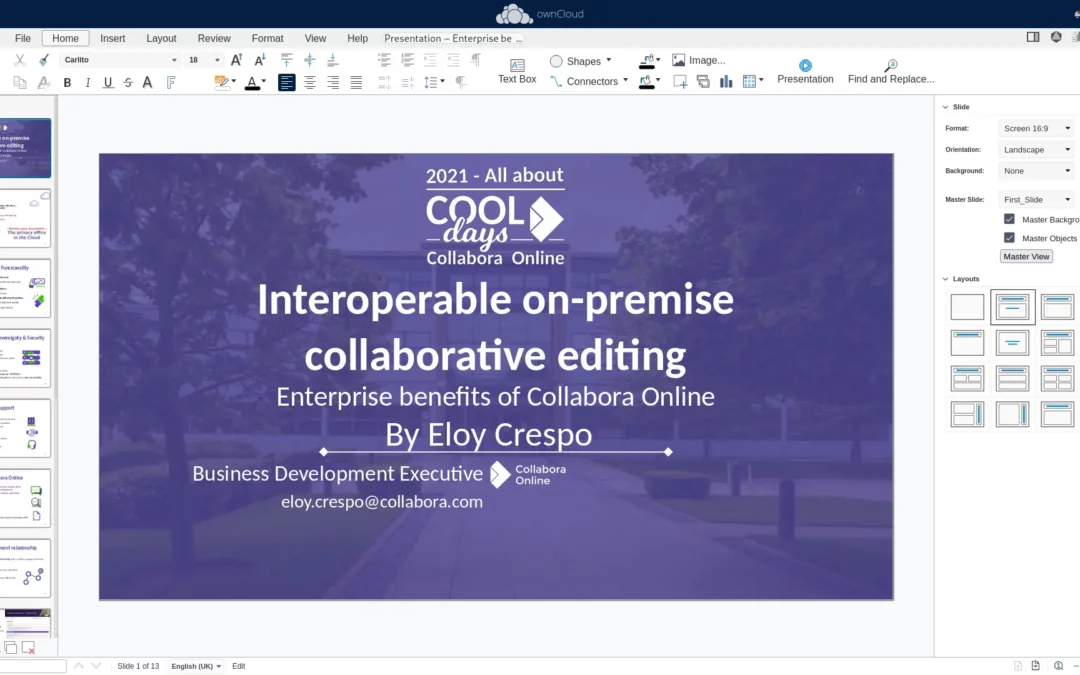The image size is (1080, 675).
Task: Open the Format tab
Action: (x=267, y=39)
